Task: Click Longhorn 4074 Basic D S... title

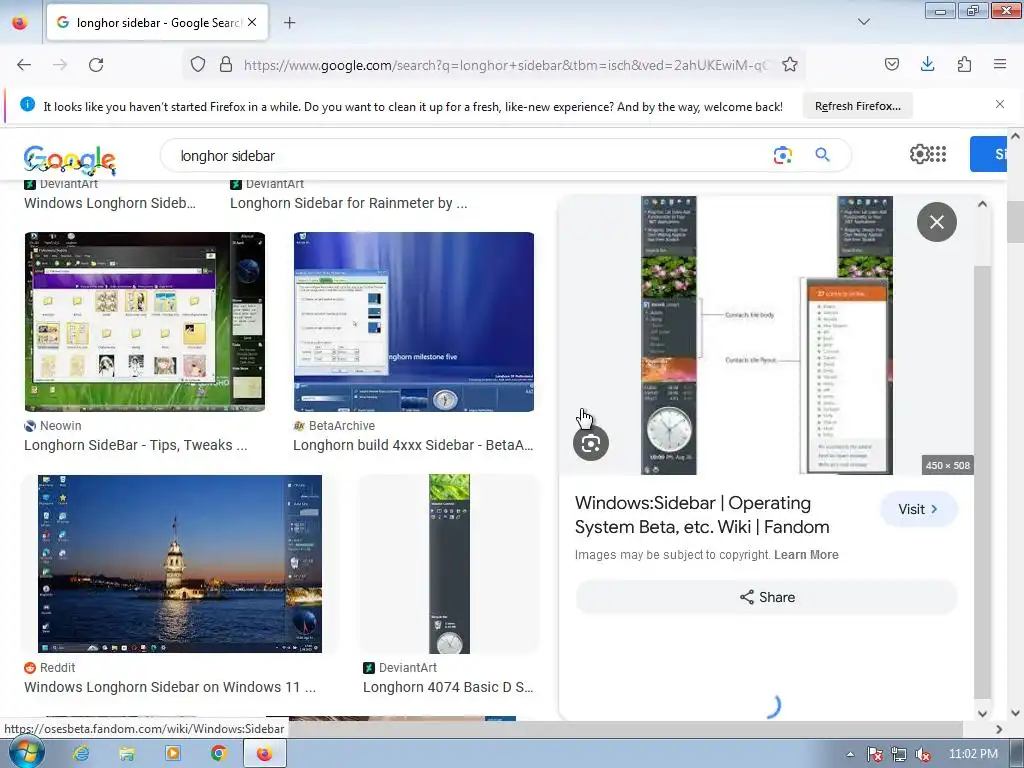Action: tap(448, 687)
